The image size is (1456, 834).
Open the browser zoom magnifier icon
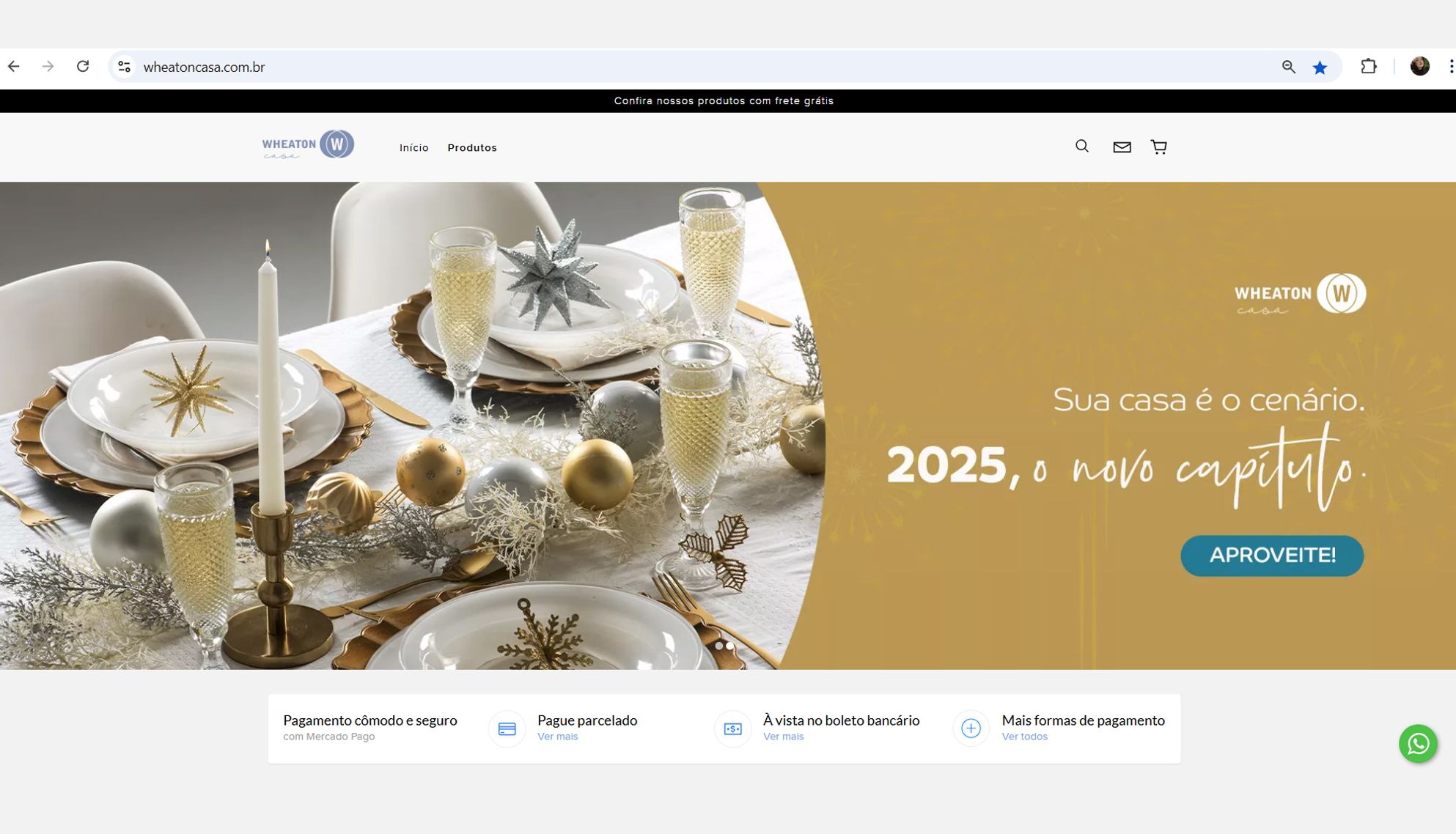tap(1288, 67)
